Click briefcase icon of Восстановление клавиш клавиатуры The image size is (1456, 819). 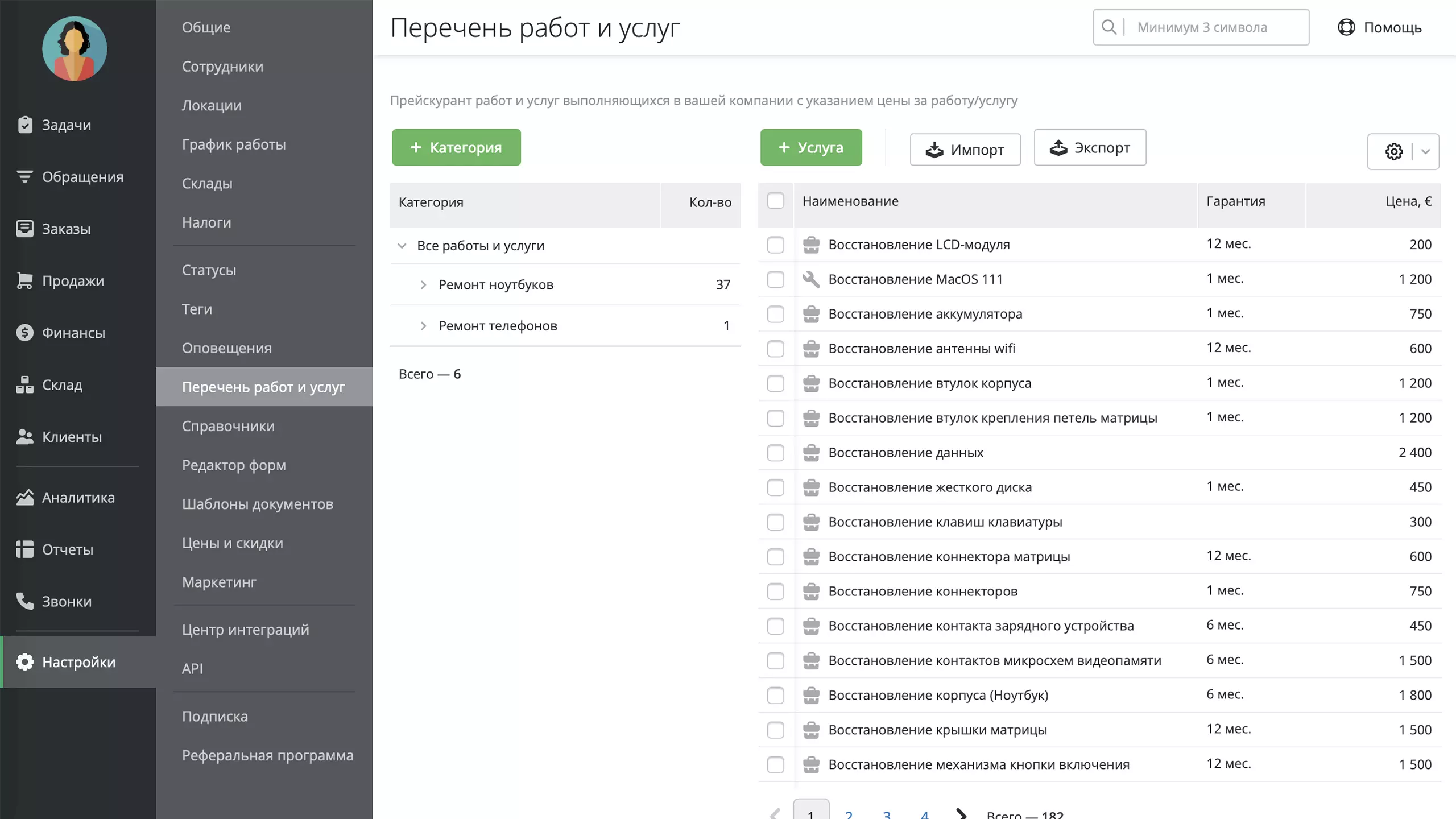point(811,522)
